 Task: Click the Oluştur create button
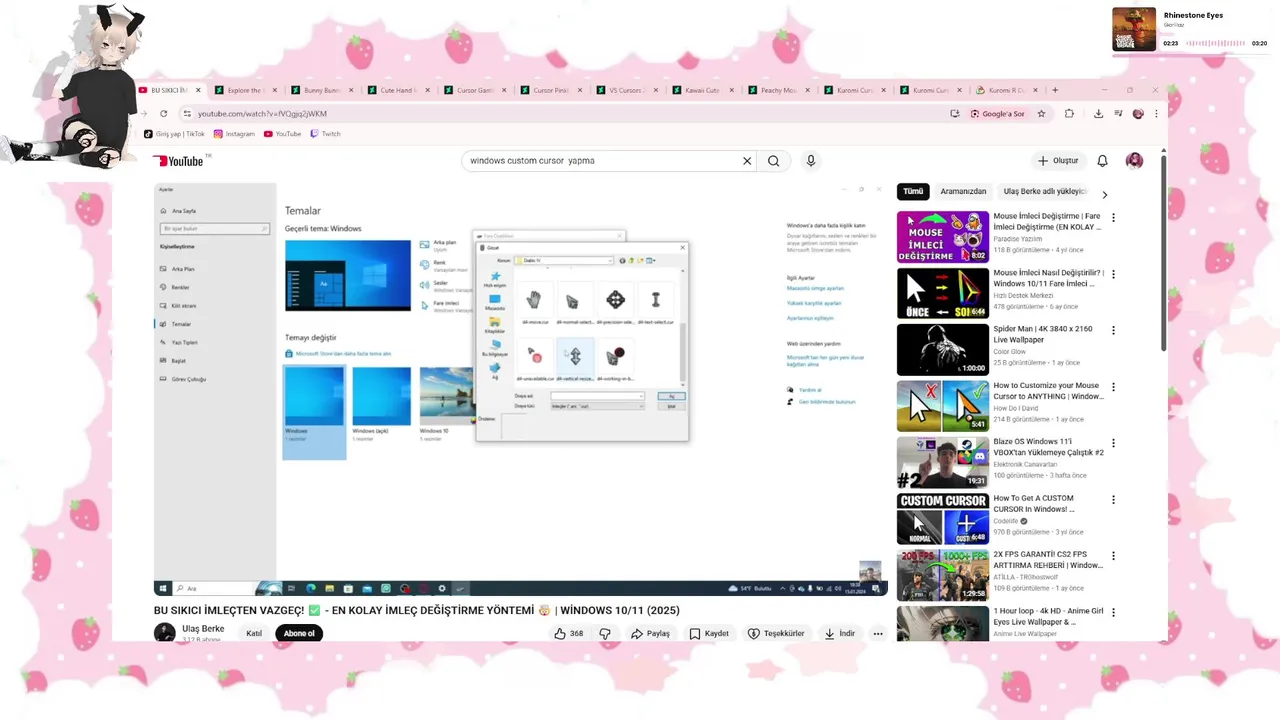1058,161
